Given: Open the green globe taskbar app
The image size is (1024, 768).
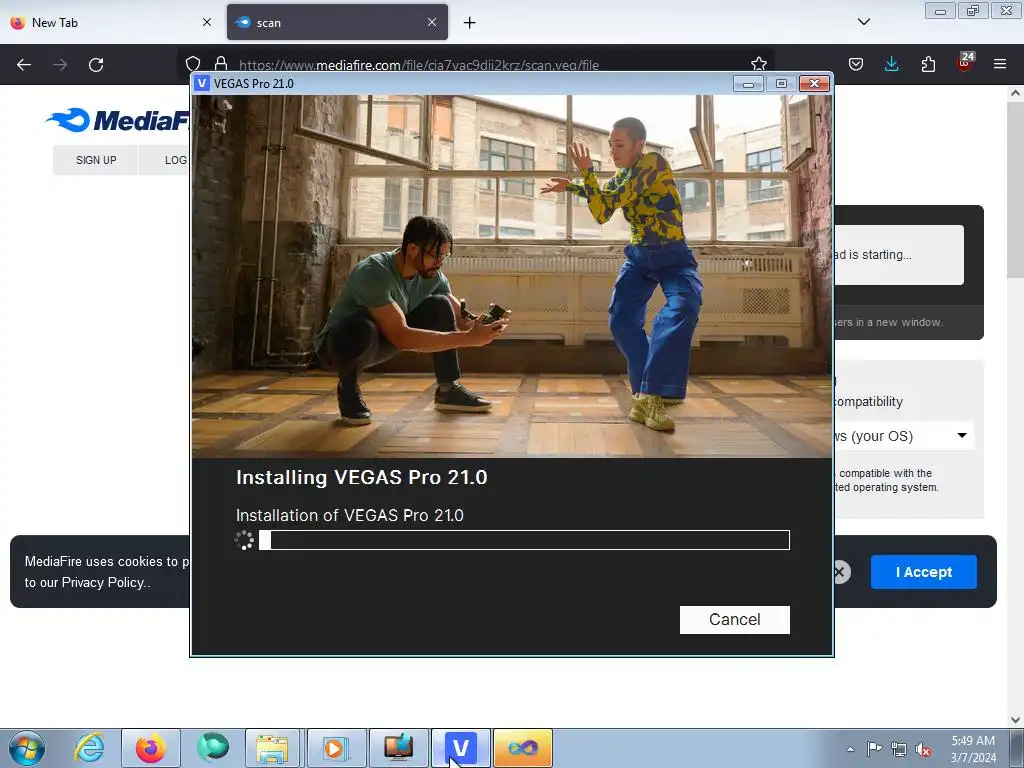Looking at the screenshot, I should tap(213, 748).
